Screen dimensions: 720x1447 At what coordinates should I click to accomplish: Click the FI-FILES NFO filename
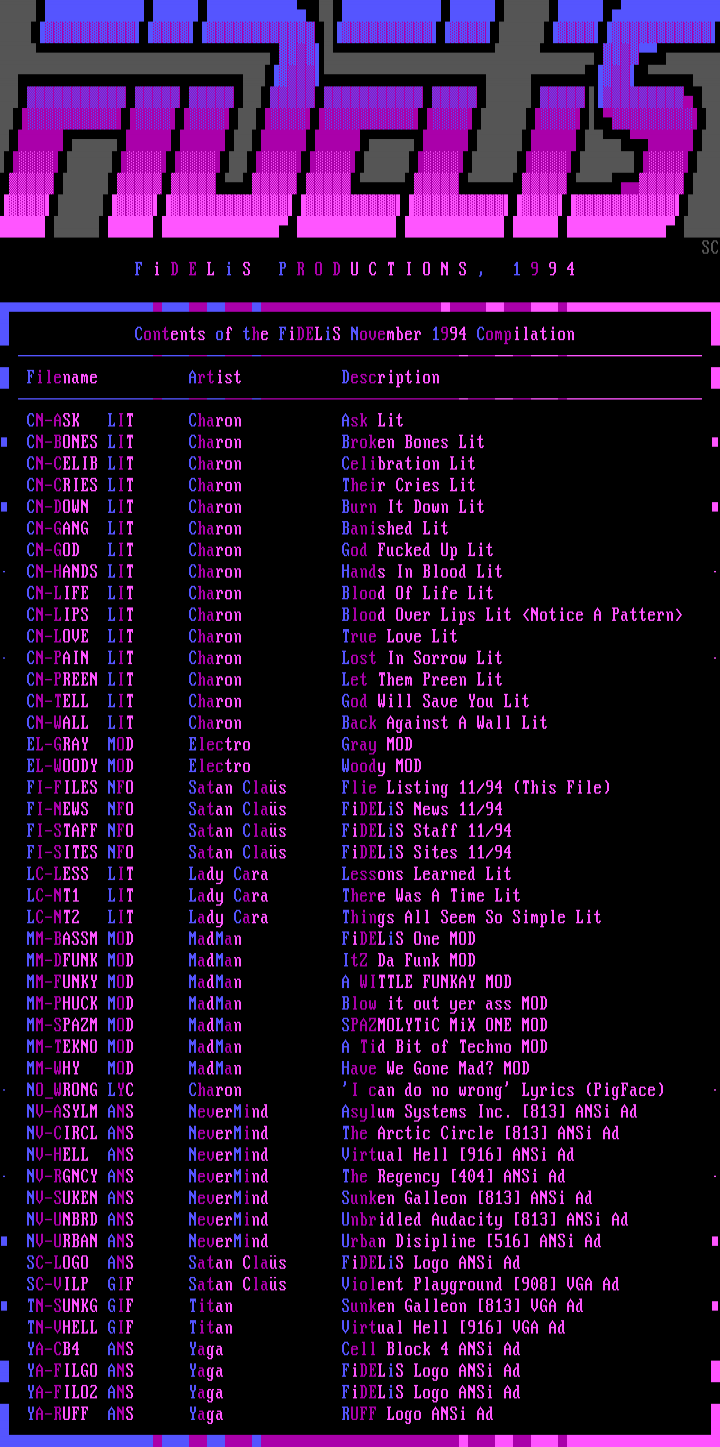click(80, 788)
